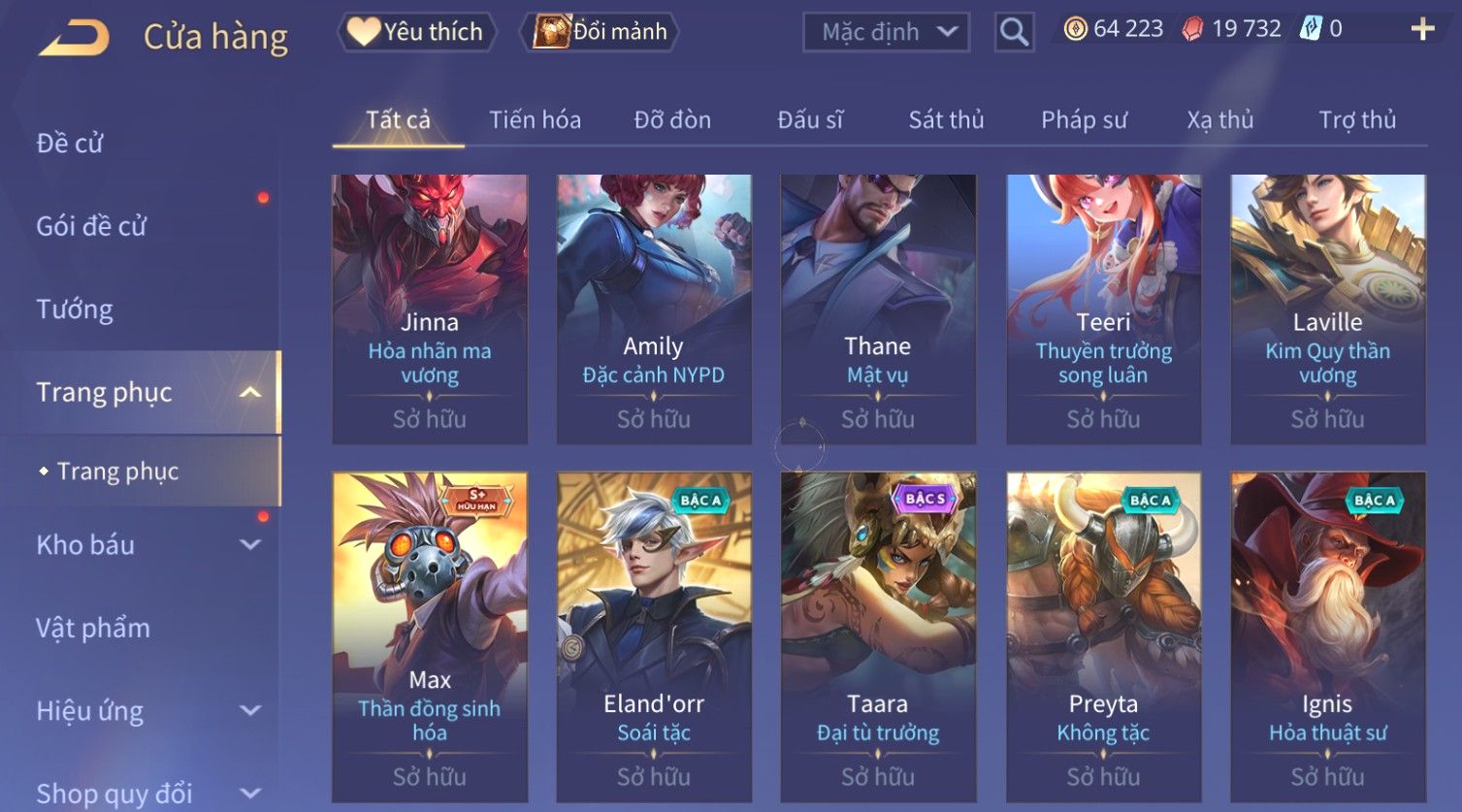This screenshot has height=812, width=1462.
Task: Click the heart icon in Yêu thích
Action: pos(364,32)
